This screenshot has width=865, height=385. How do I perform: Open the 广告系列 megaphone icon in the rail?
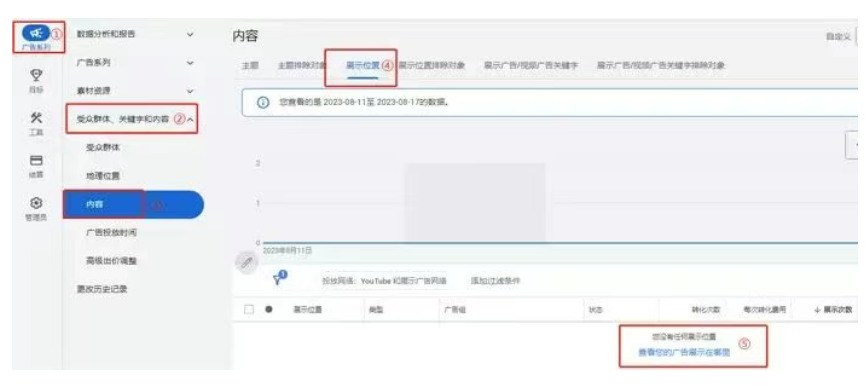[x=36, y=34]
